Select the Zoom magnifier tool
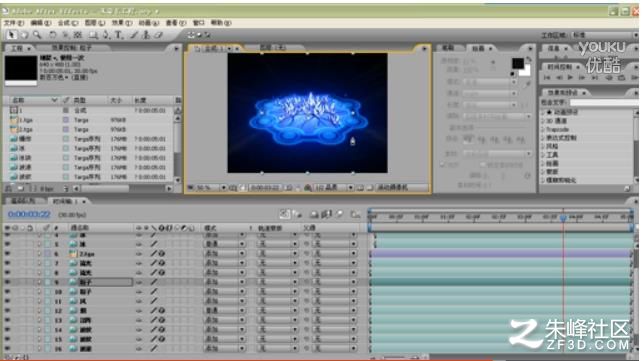Screen dimensions: 642x361 click(x=37, y=35)
